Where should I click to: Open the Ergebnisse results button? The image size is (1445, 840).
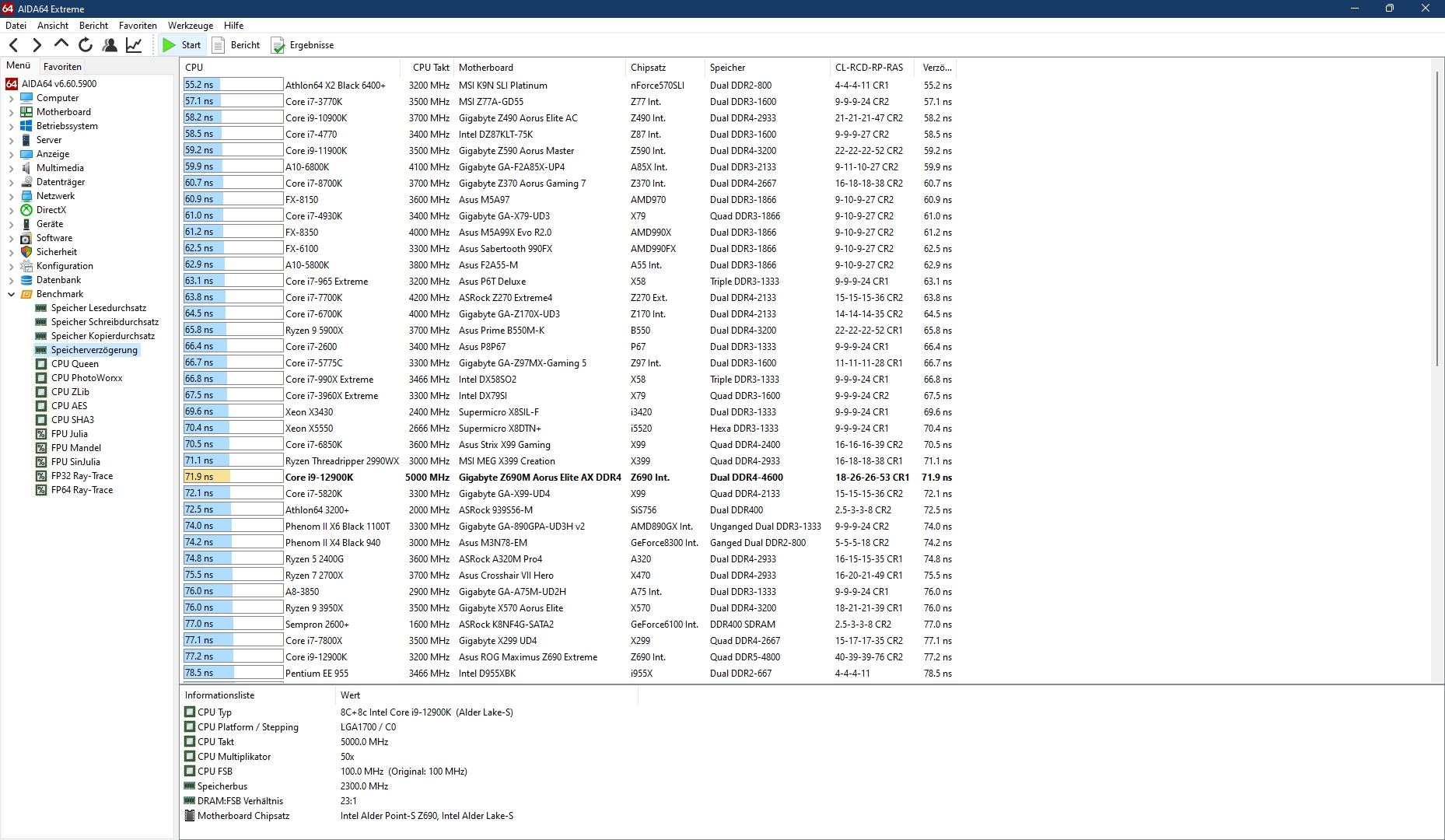[x=303, y=45]
